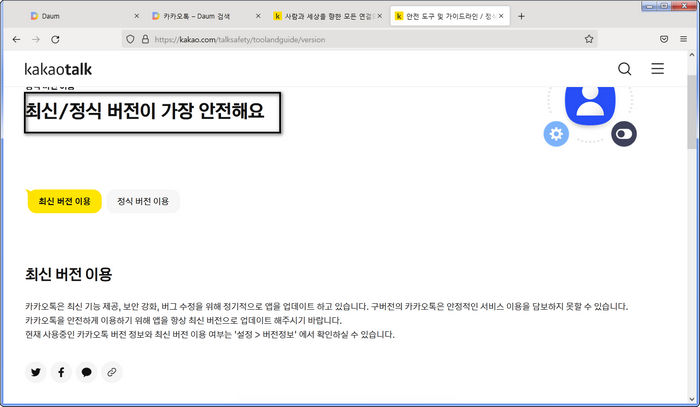Open kakaotalk site search
The image size is (700, 407).
tap(625, 69)
